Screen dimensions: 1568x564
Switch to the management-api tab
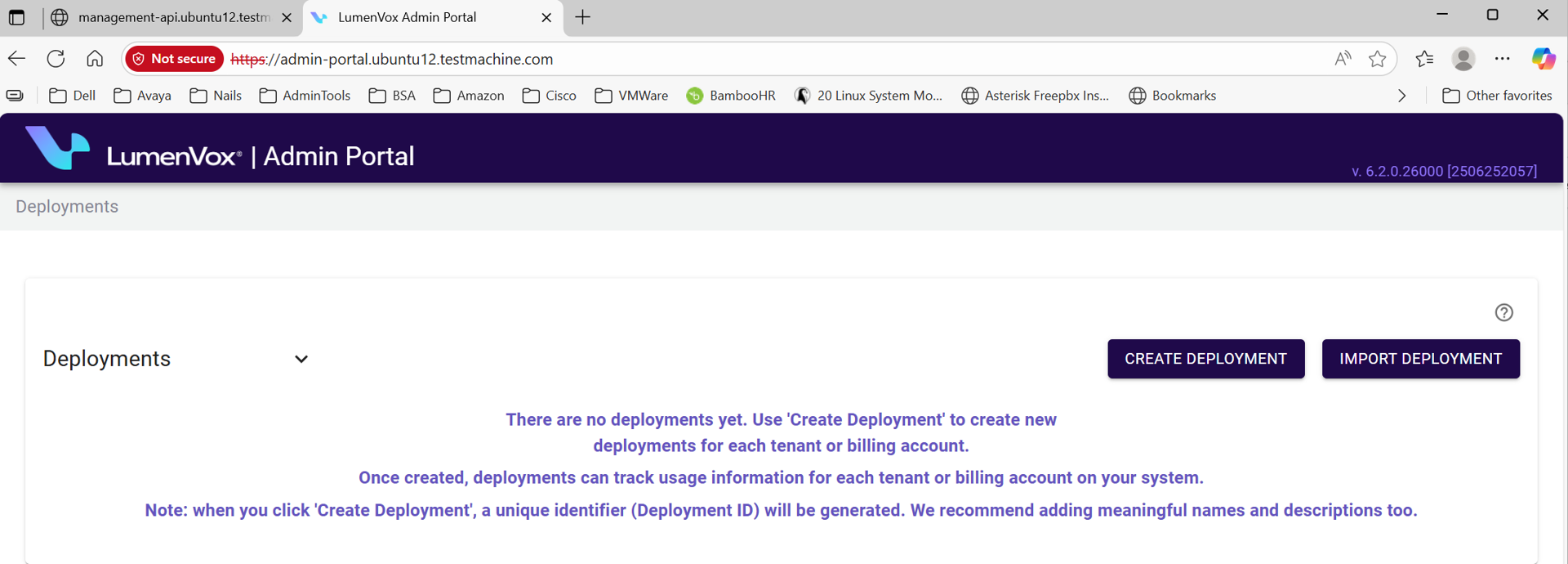(173, 17)
